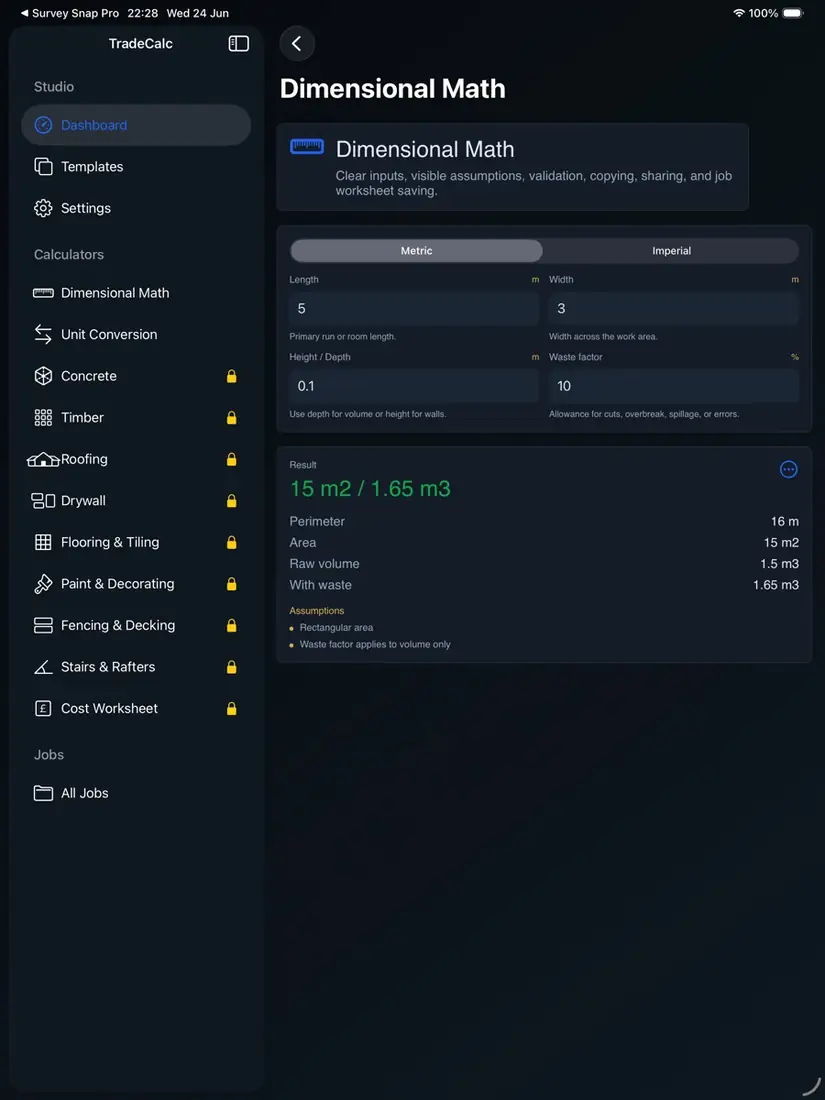Click the Timber grid icon
This screenshot has height=1100, width=825.
[x=43, y=417]
